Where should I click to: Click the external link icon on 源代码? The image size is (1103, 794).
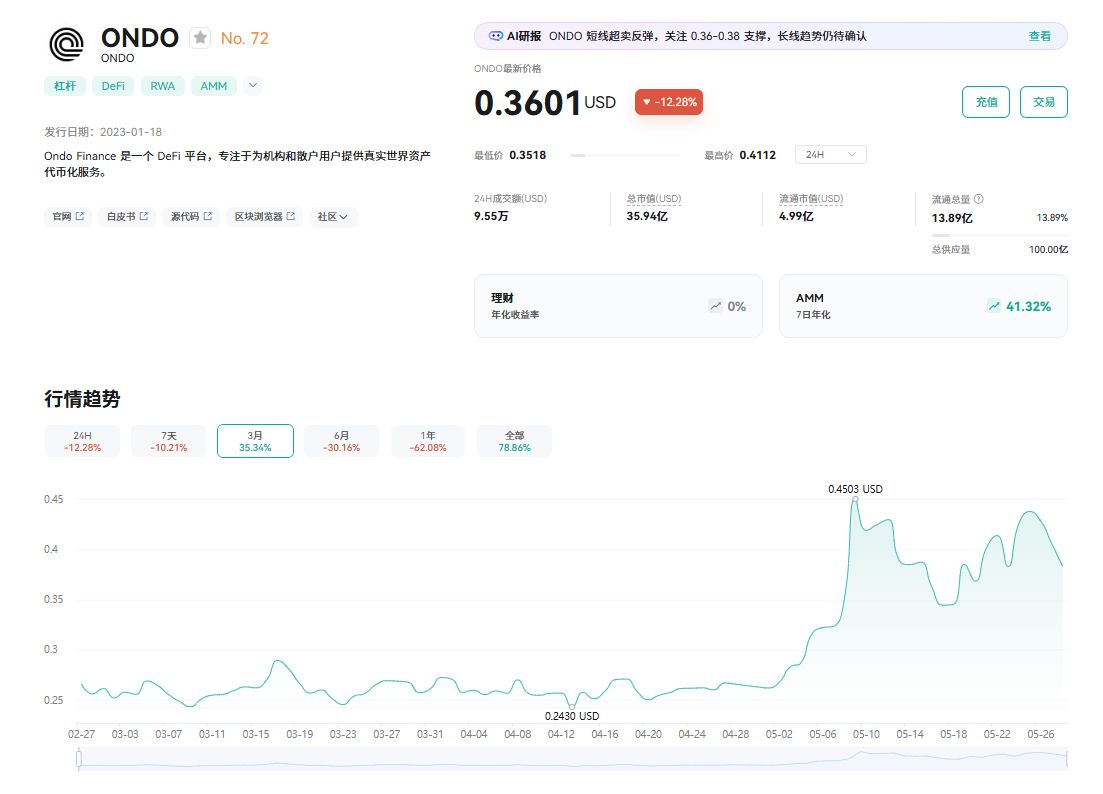coord(208,216)
